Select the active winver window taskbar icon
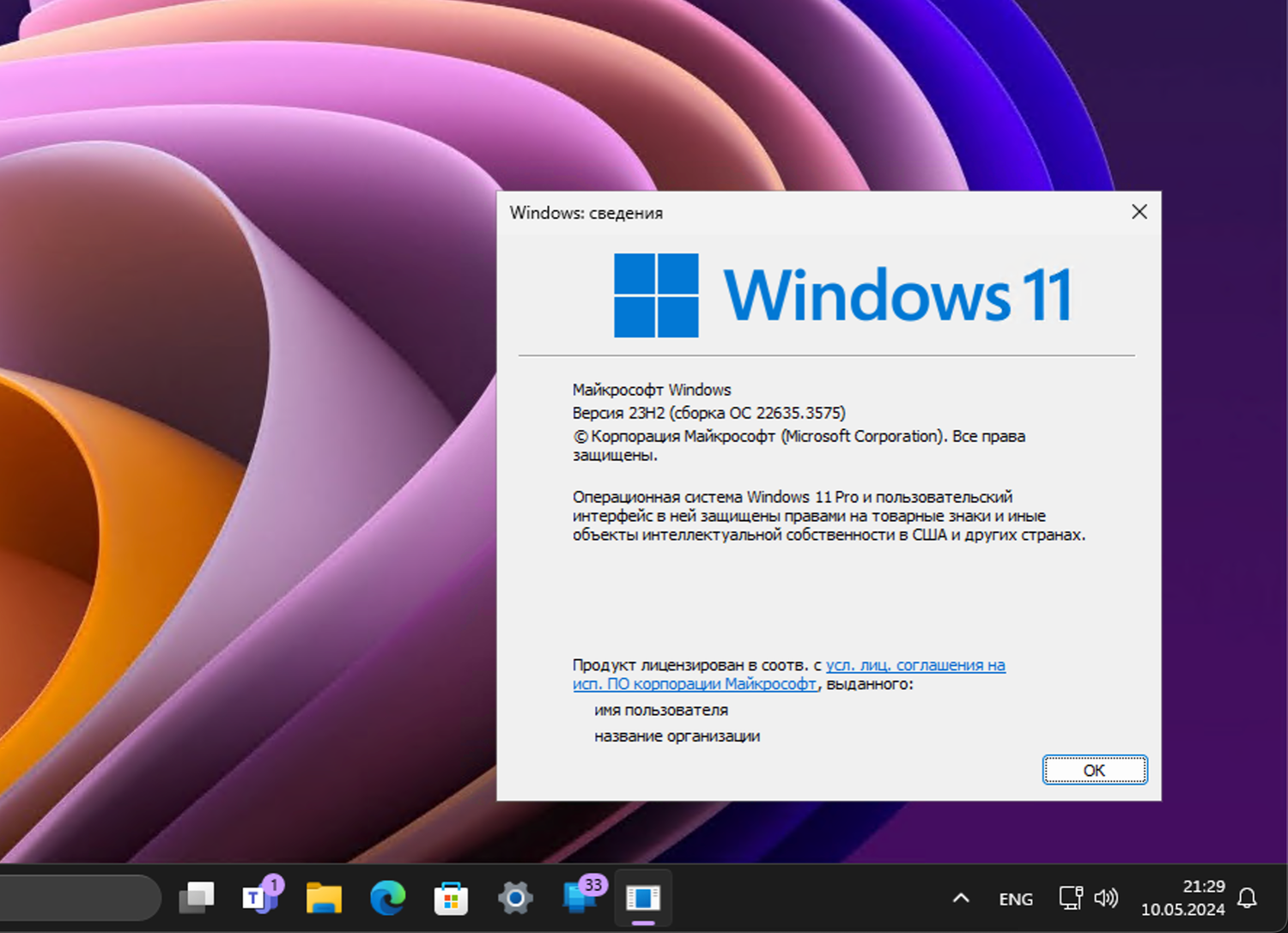This screenshot has height=933, width=1288. (642, 898)
